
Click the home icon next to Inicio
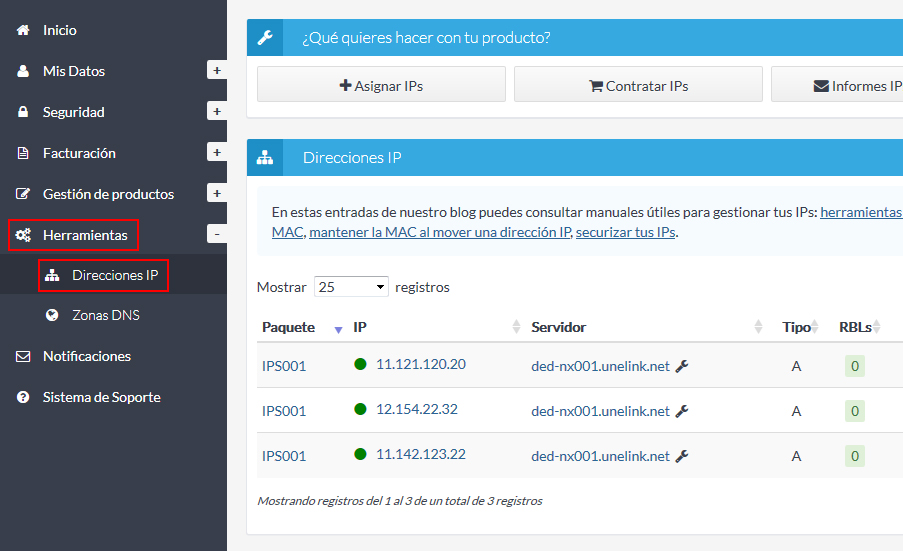[x=23, y=31]
